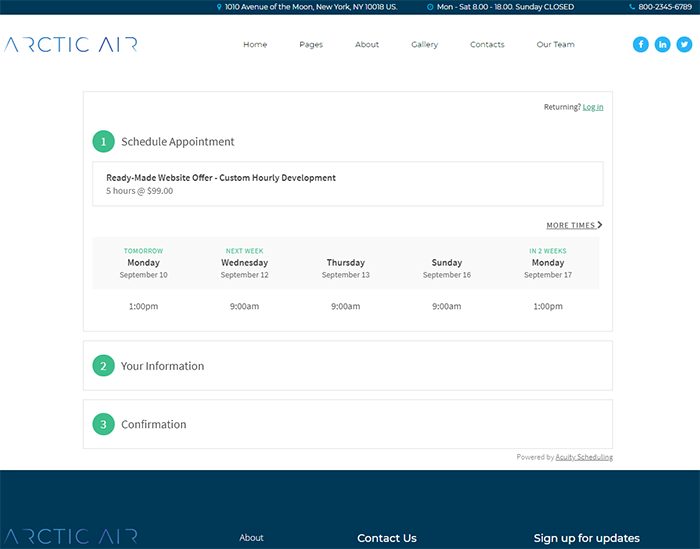Click the step 3 green circle
The image size is (700, 549).
[104, 424]
